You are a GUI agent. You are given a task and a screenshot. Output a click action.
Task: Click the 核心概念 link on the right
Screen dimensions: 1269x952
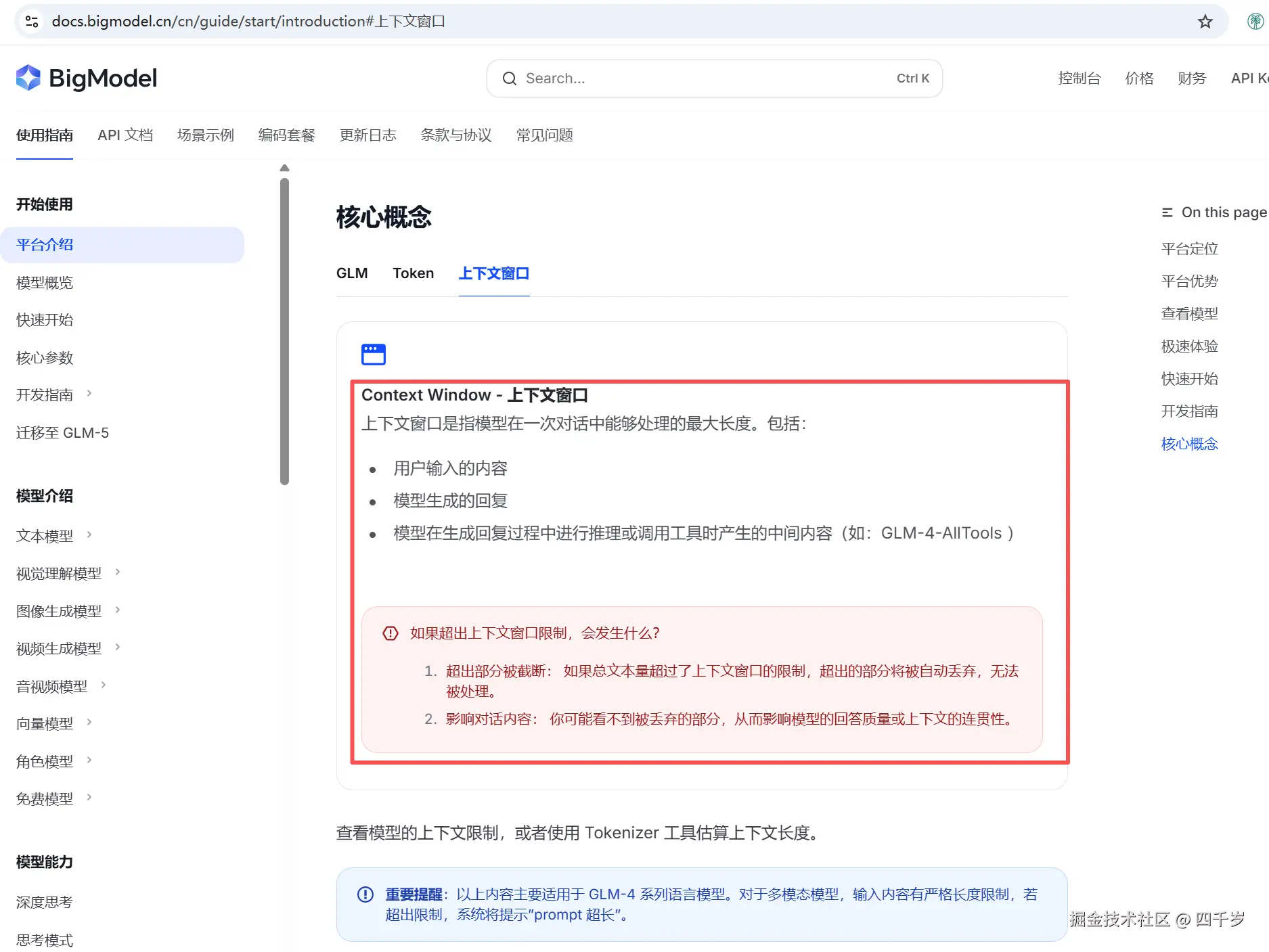1189,443
